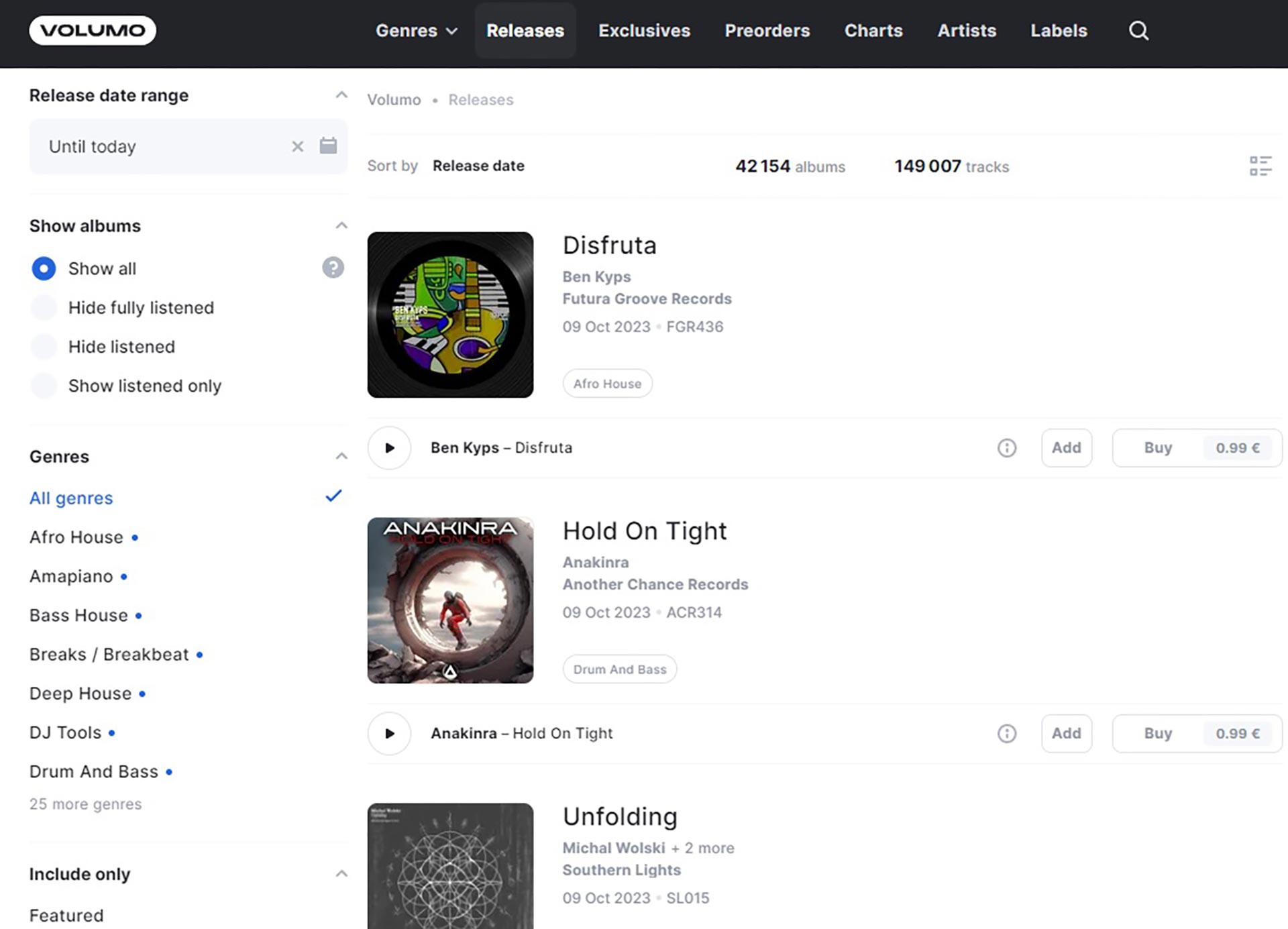The width and height of the screenshot is (1288, 929).
Task: Click the search magnifier icon
Action: pos(1138,31)
